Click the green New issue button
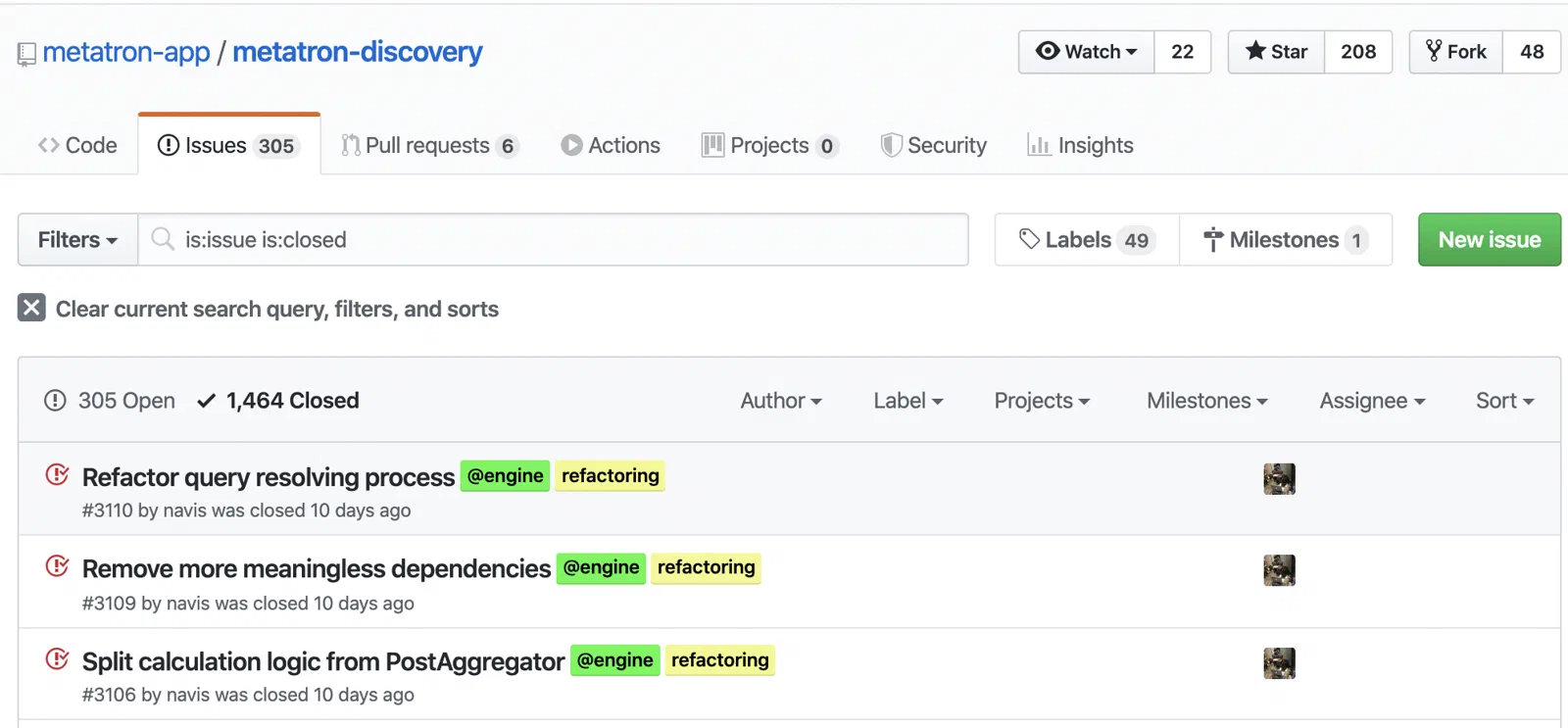1568x728 pixels. (1490, 239)
